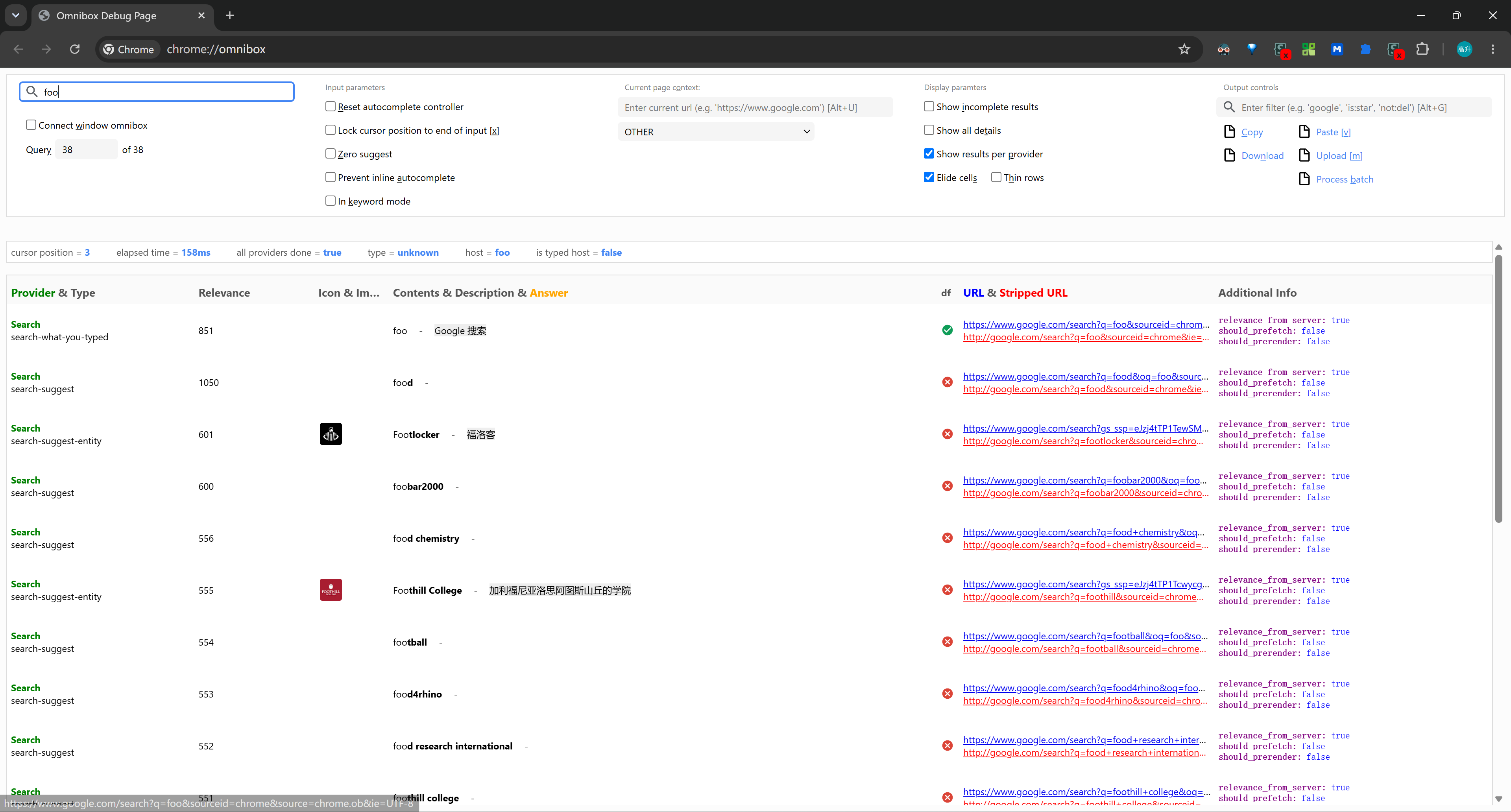Viewport: 1511px width, 812px height.
Task: Close the Omnibox Debug Page tab
Action: click(202, 16)
